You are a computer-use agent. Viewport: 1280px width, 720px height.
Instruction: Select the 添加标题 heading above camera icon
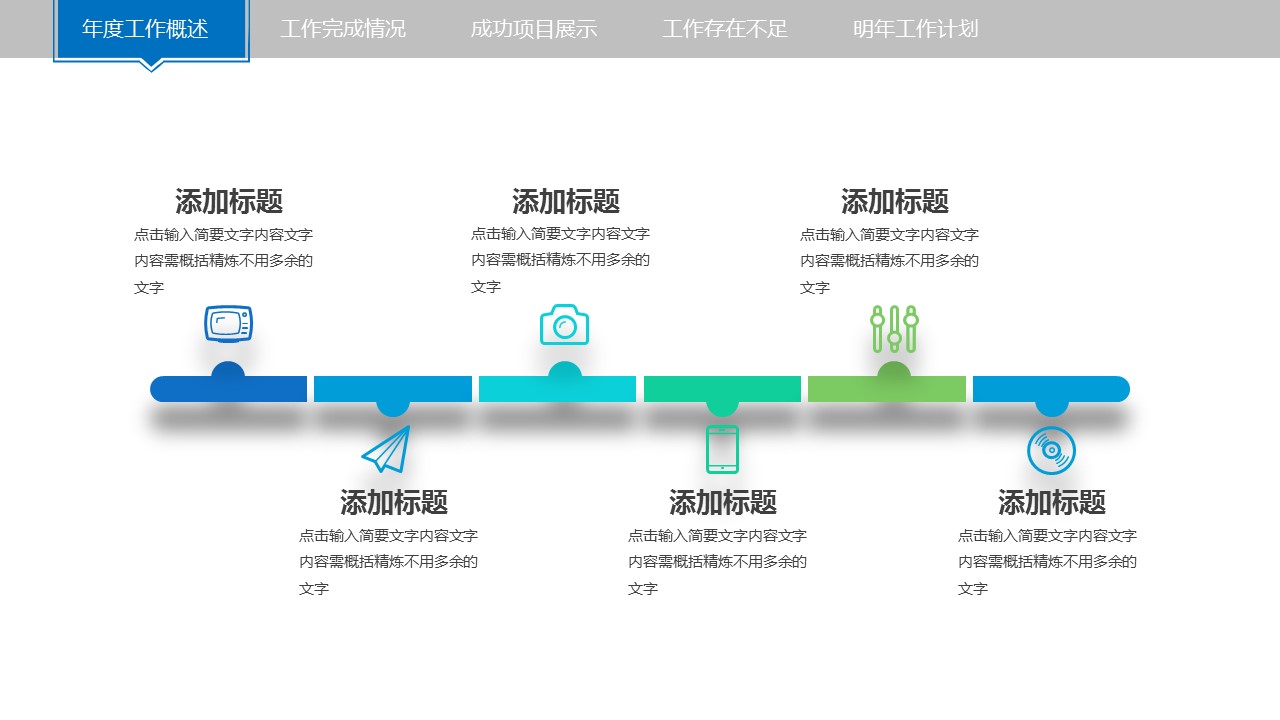[566, 202]
